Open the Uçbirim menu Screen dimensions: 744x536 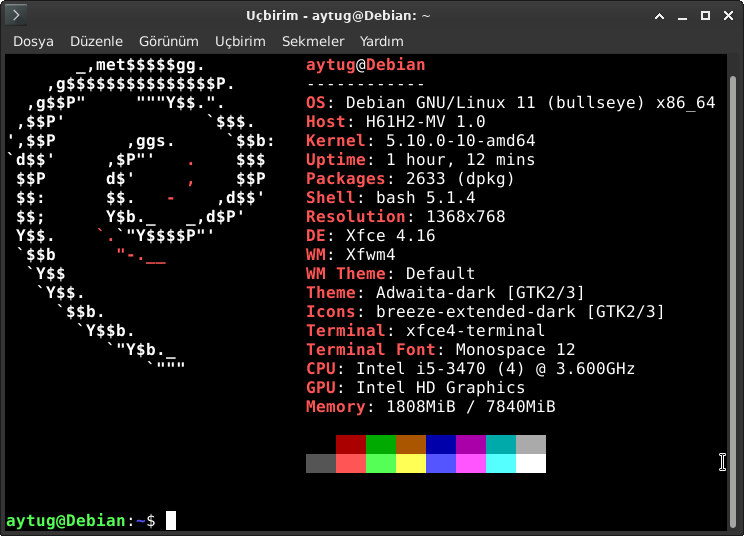click(x=240, y=41)
